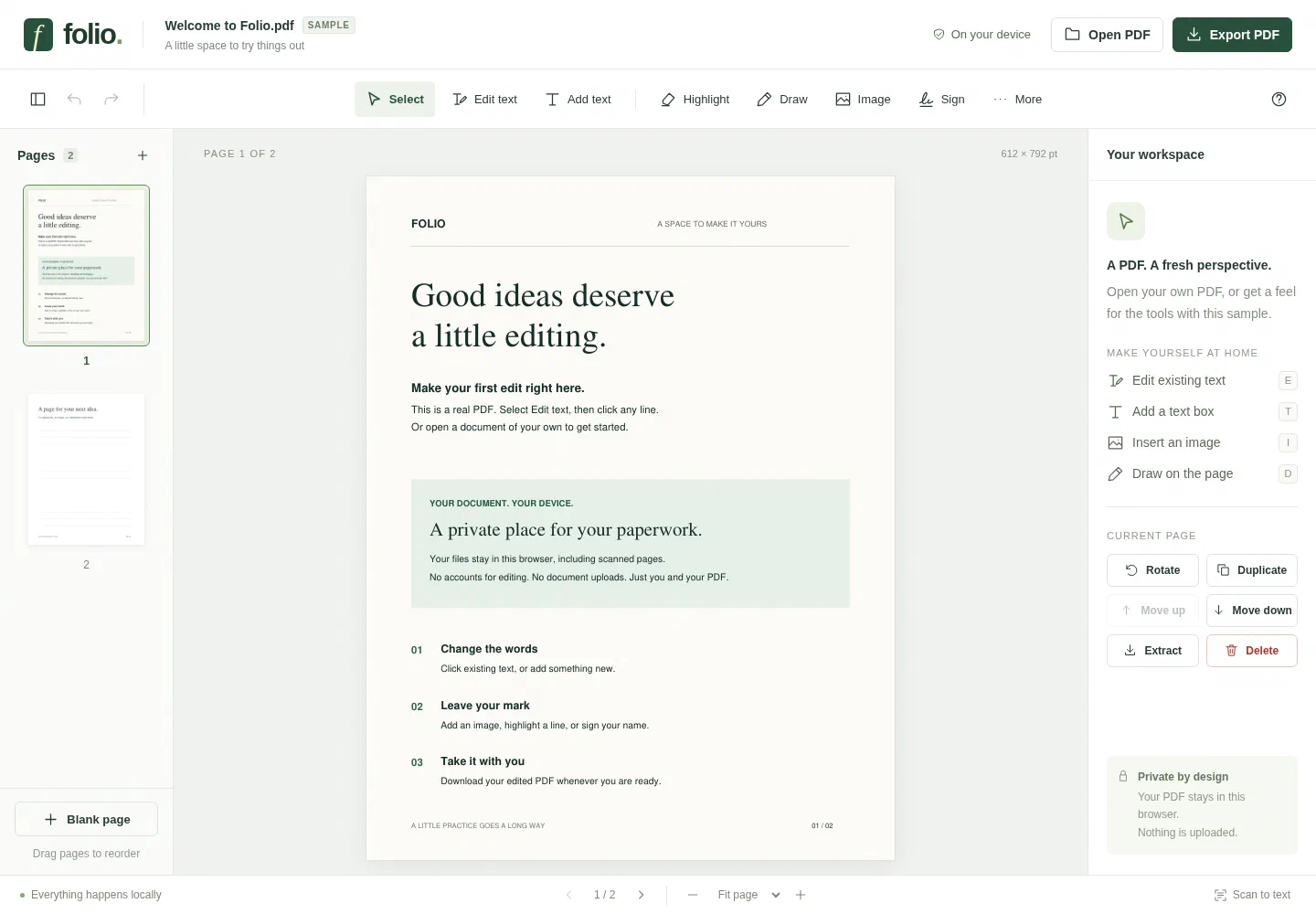This screenshot has width=1316, height=914.
Task: Click the folio logo icon
Action: point(38,35)
